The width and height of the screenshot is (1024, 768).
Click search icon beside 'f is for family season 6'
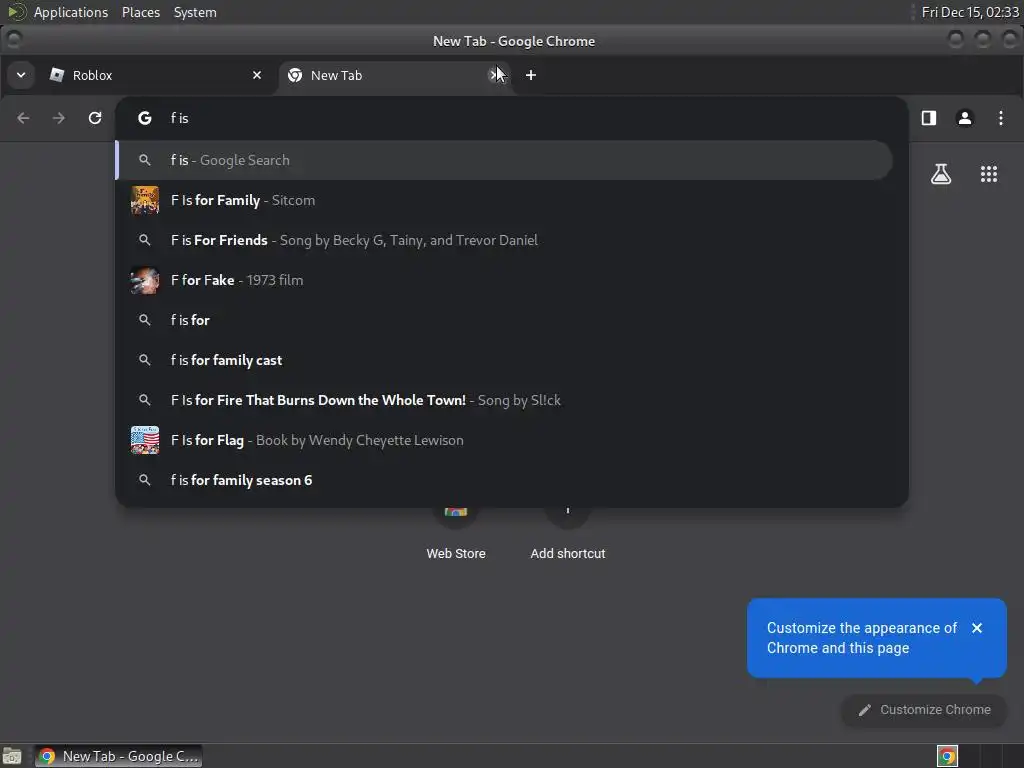click(145, 480)
